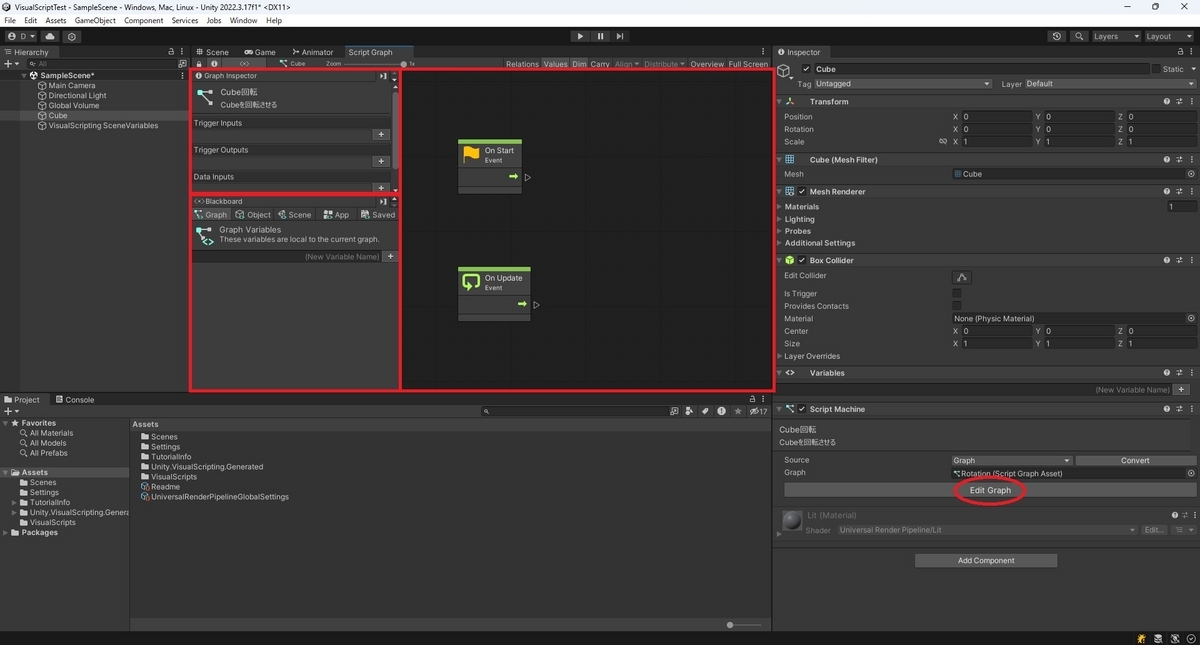Image resolution: width=1200 pixels, height=645 pixels.
Task: Toggle Carry in Script Graph toolbar
Action: [600, 64]
